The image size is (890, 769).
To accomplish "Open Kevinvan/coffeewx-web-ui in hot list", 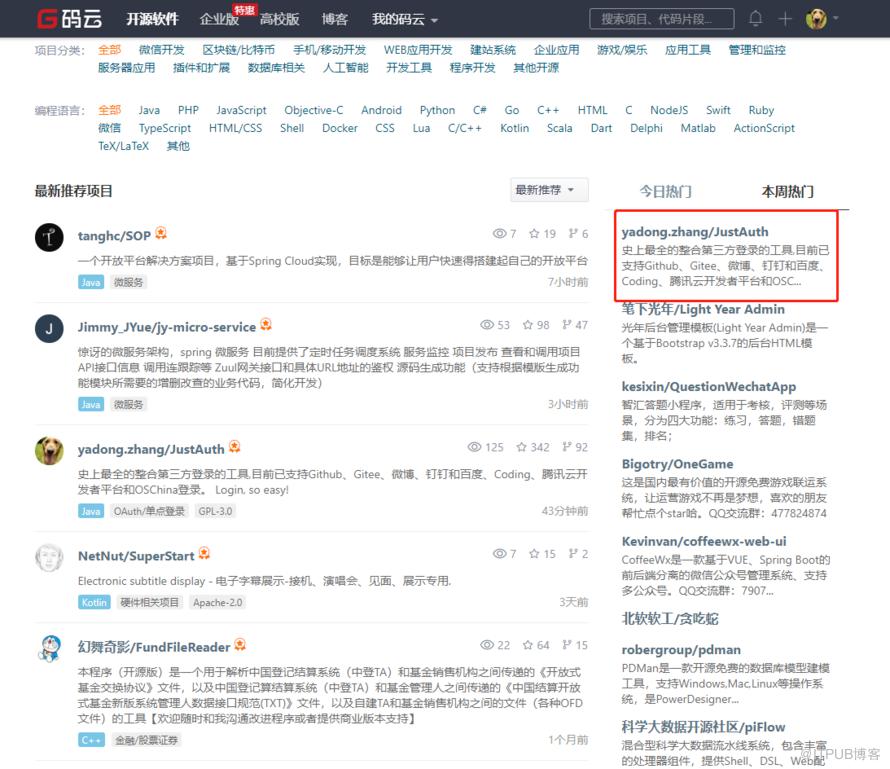I will pos(704,541).
